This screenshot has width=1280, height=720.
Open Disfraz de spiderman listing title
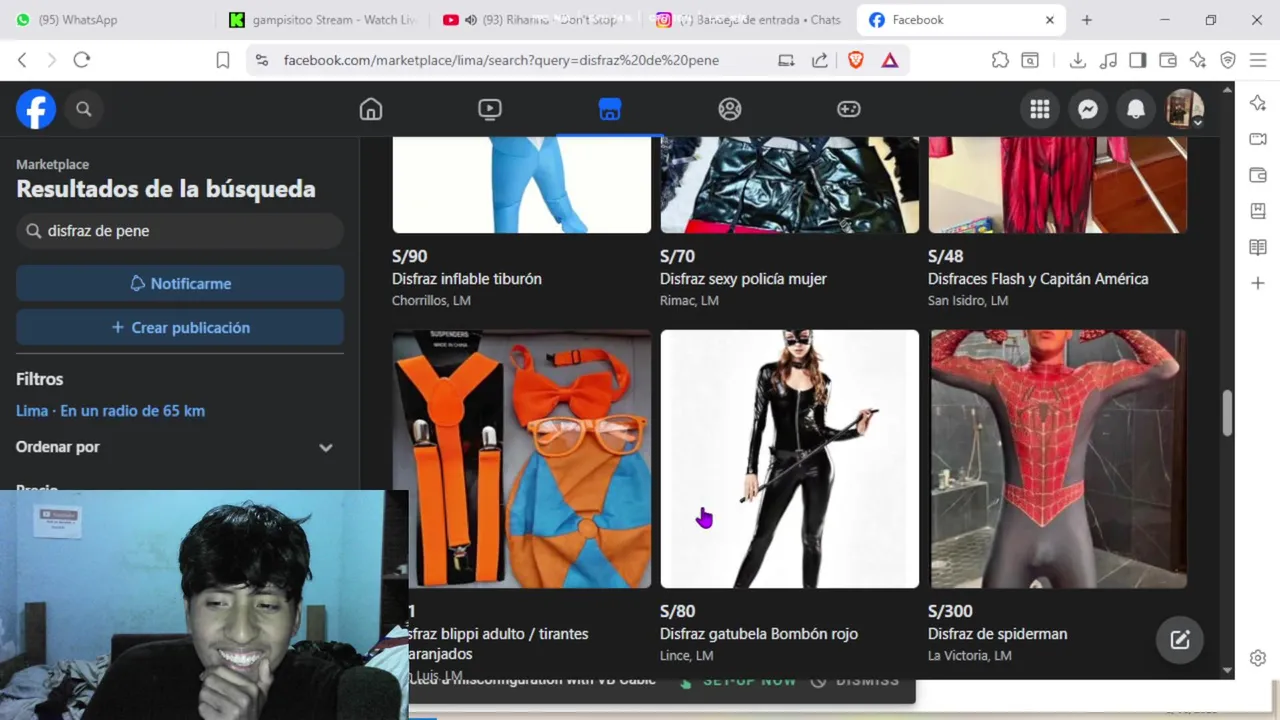tap(997, 634)
